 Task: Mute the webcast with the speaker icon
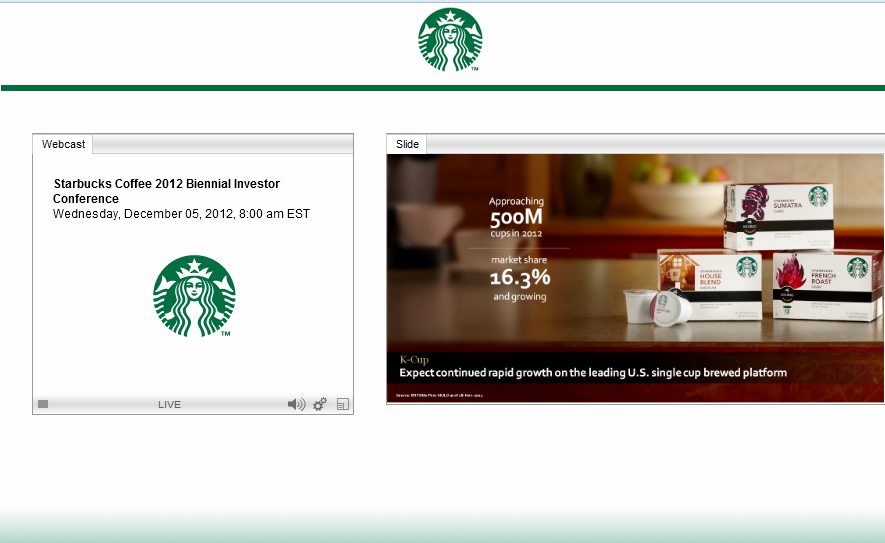click(x=296, y=404)
